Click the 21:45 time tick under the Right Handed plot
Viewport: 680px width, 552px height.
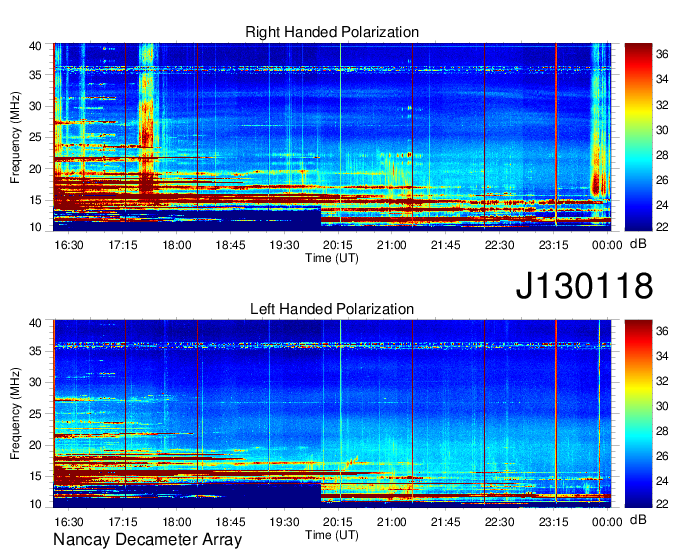point(445,245)
